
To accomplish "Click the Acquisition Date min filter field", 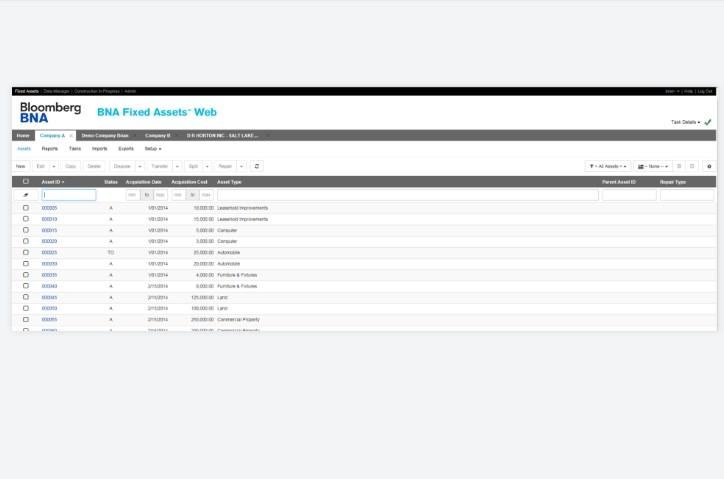I will (133, 195).
